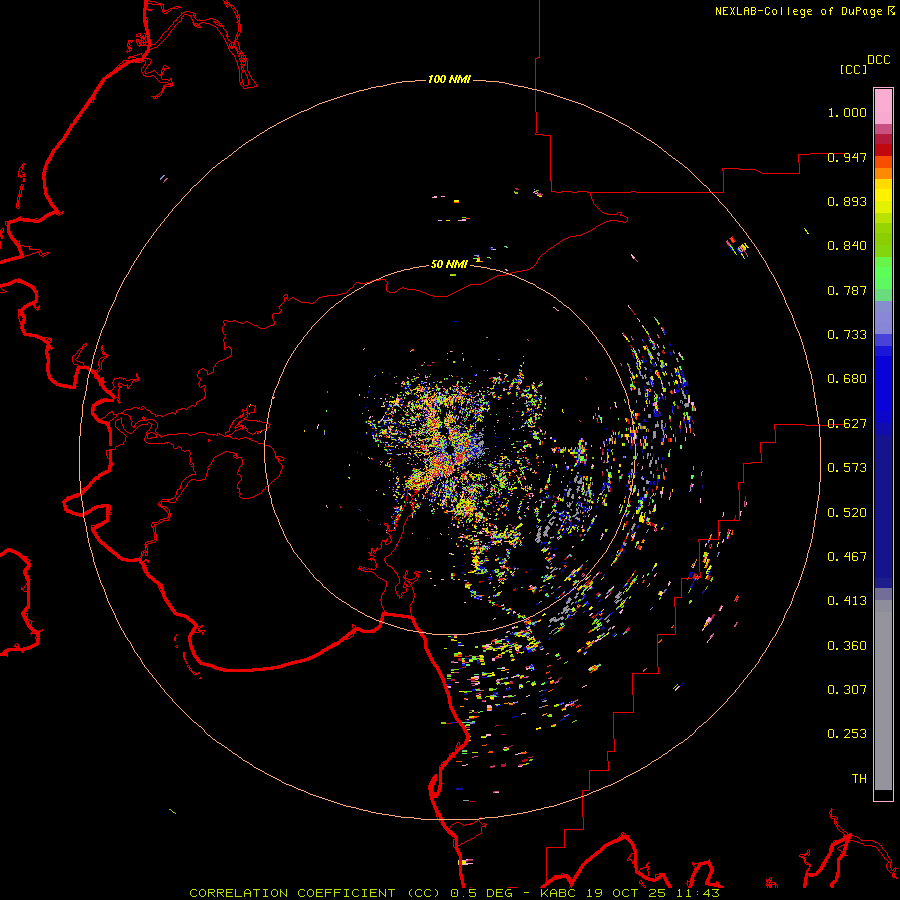Click the 0.307 color scale value
900x900 pixels.
pyautogui.click(x=847, y=690)
